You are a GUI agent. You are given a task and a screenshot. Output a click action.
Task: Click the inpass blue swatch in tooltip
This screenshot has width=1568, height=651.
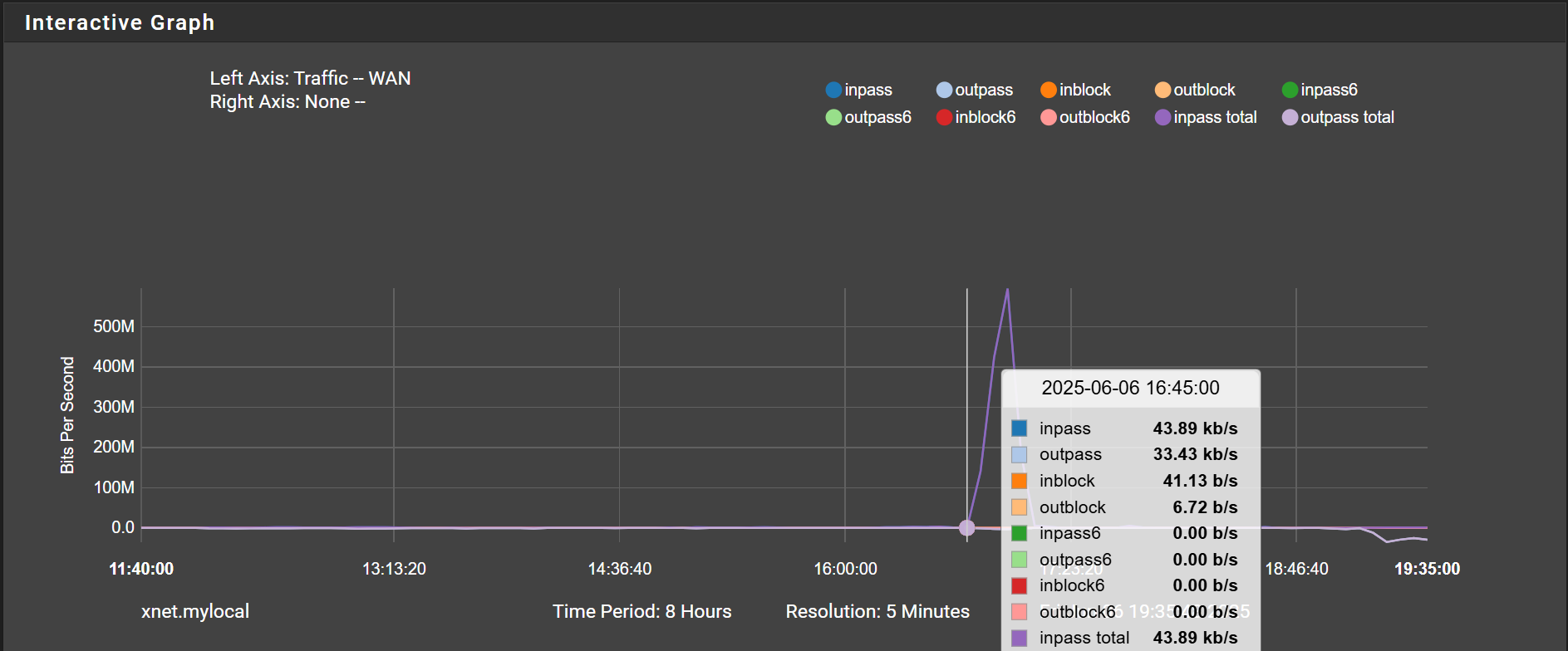pyautogui.click(x=1019, y=428)
